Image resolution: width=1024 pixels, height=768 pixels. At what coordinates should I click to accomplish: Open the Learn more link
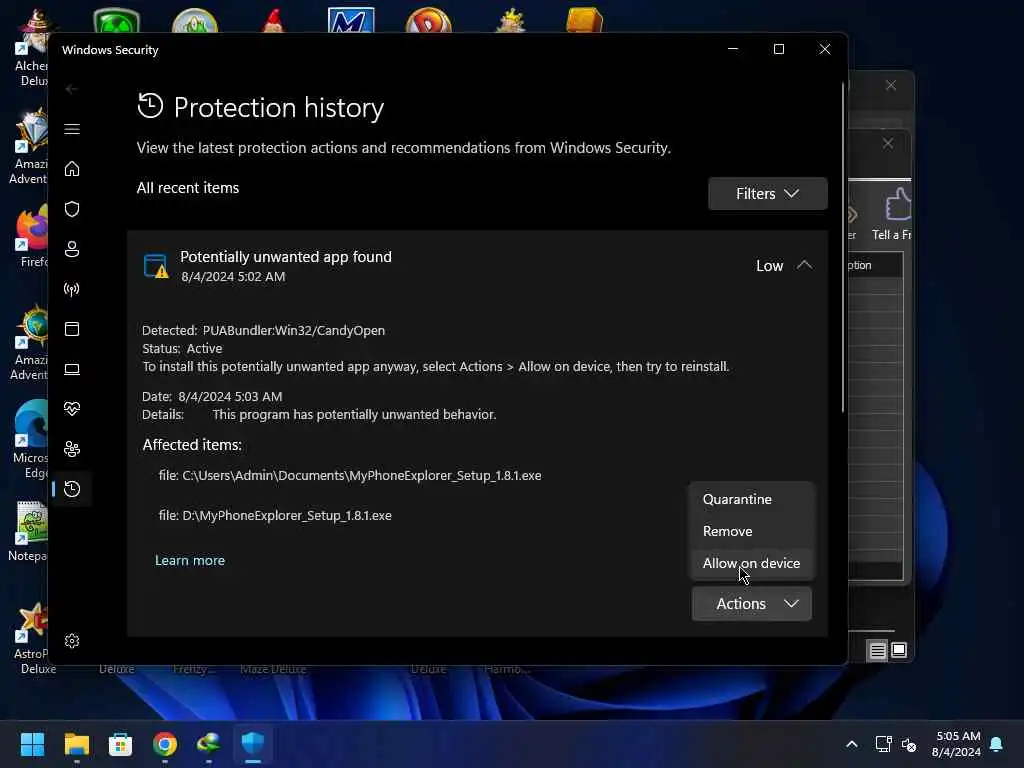click(189, 560)
